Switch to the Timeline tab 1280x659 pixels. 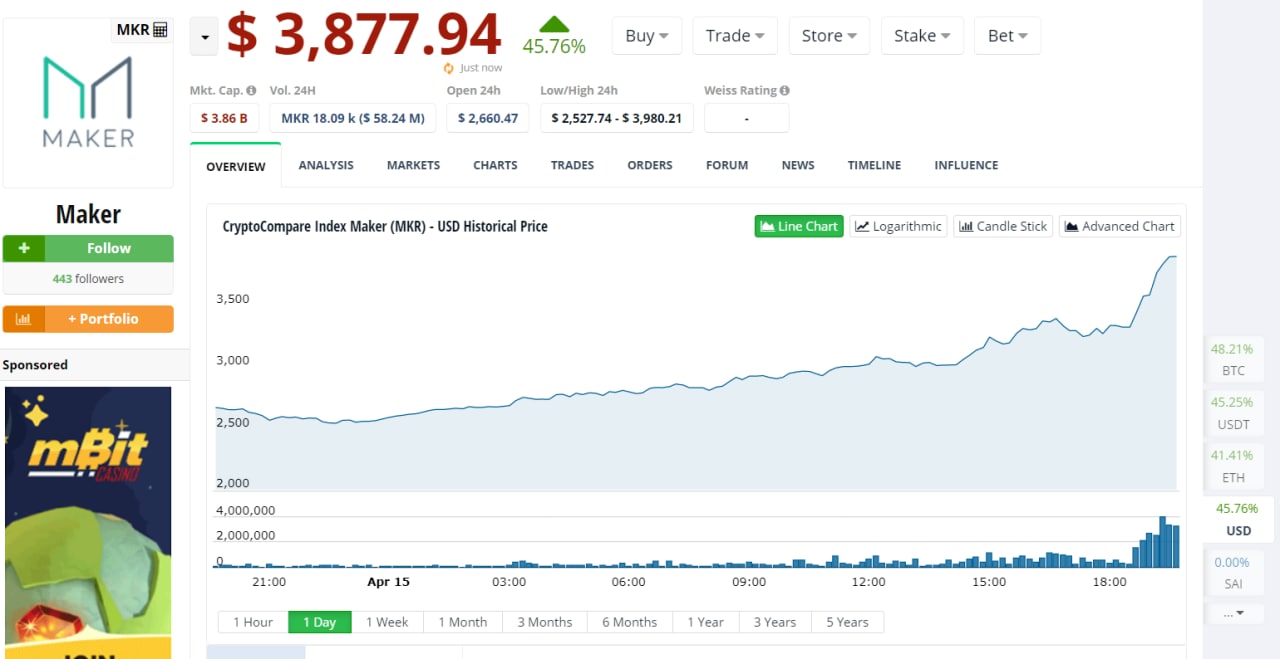coord(874,165)
